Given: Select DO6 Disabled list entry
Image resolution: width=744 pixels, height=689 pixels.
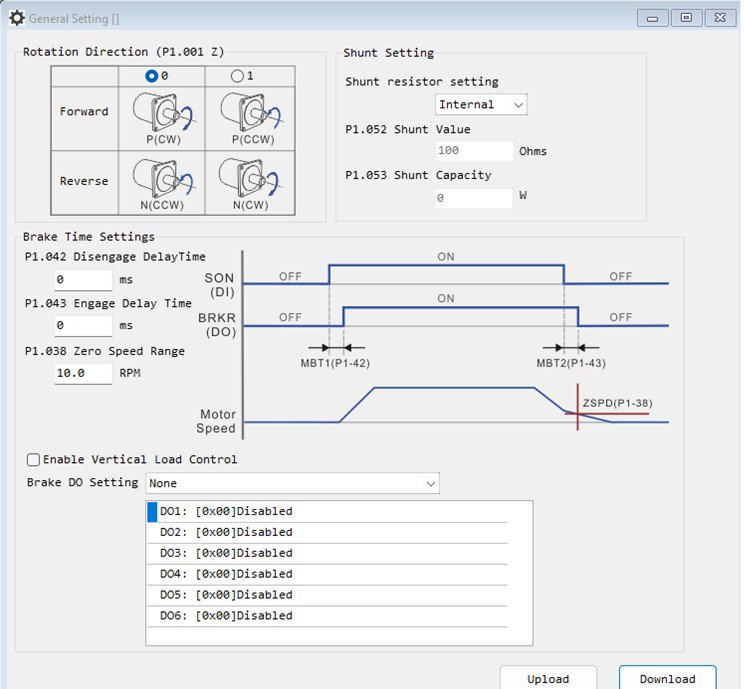Looking at the screenshot, I should click(327, 616).
